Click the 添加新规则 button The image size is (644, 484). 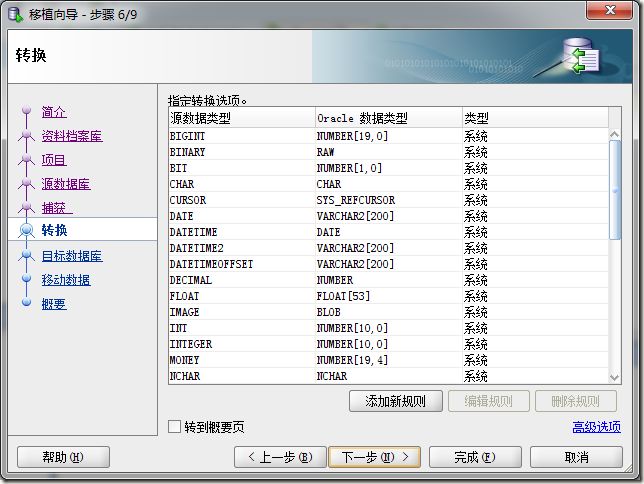click(x=396, y=401)
